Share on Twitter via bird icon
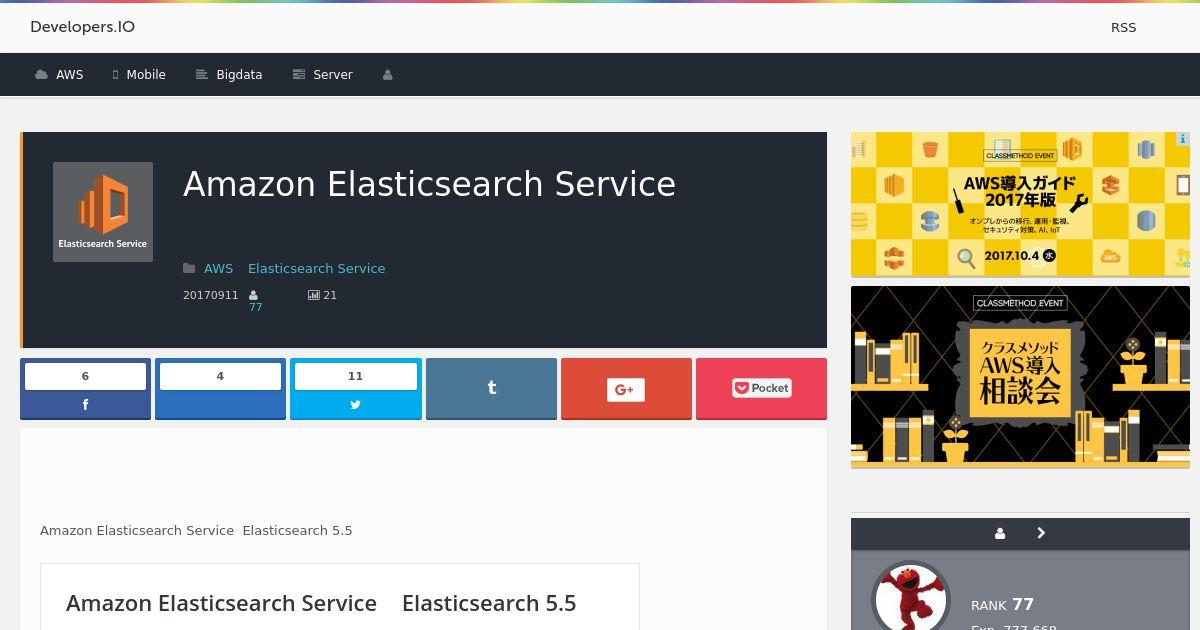This screenshot has height=630, width=1200. pyautogui.click(x=355, y=405)
